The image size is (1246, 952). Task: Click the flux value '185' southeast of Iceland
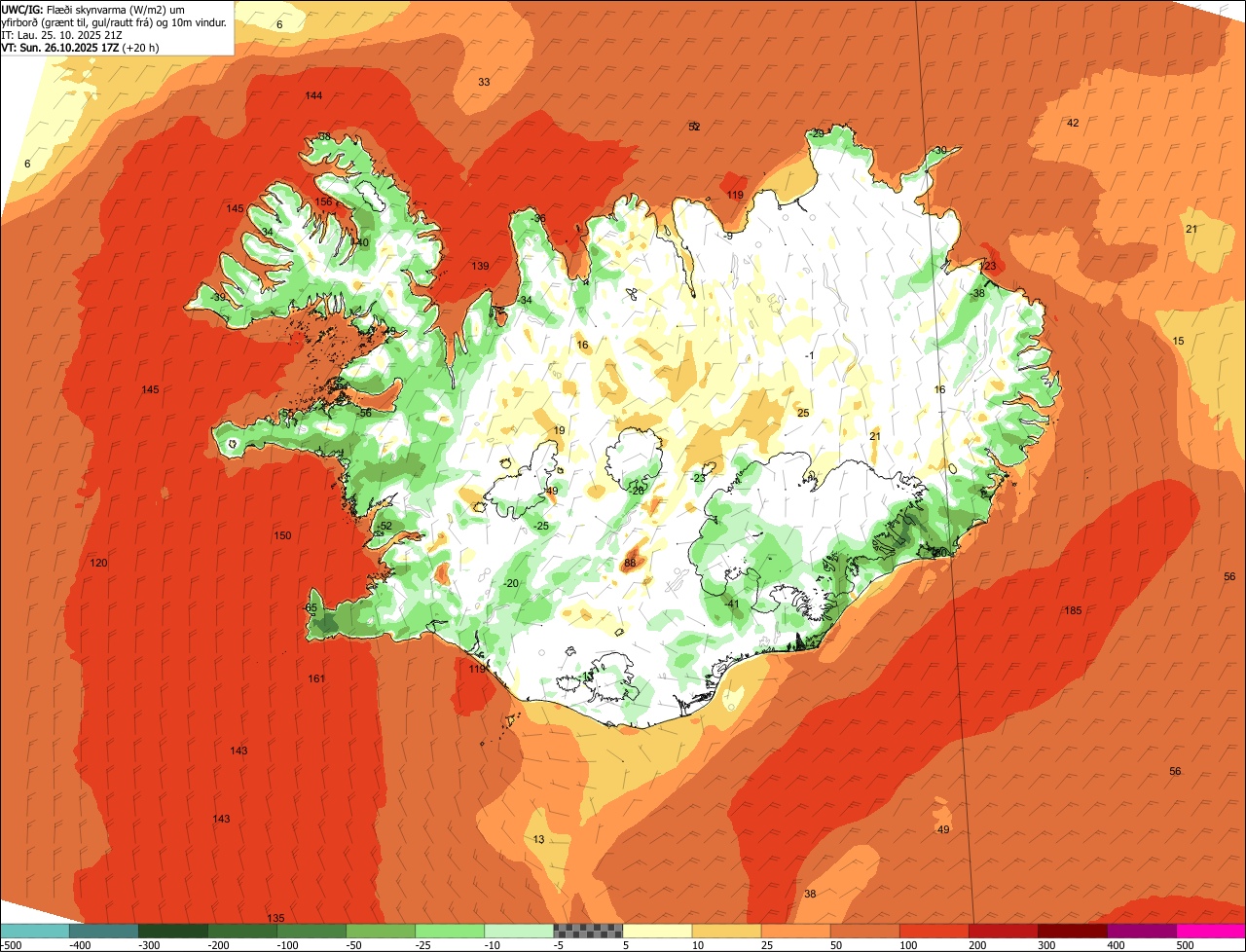coord(1073,610)
